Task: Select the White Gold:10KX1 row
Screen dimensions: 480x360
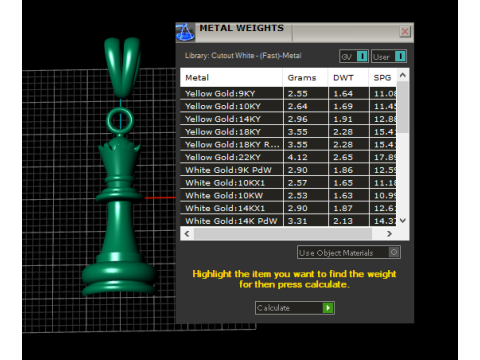Action: tap(288, 183)
